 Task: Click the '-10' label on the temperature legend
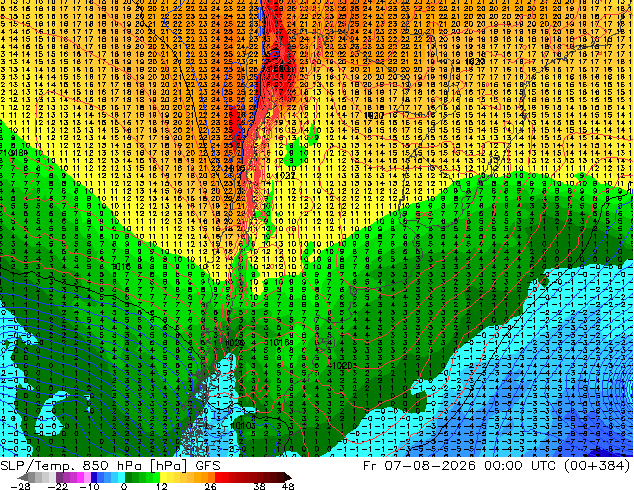[x=89, y=486]
